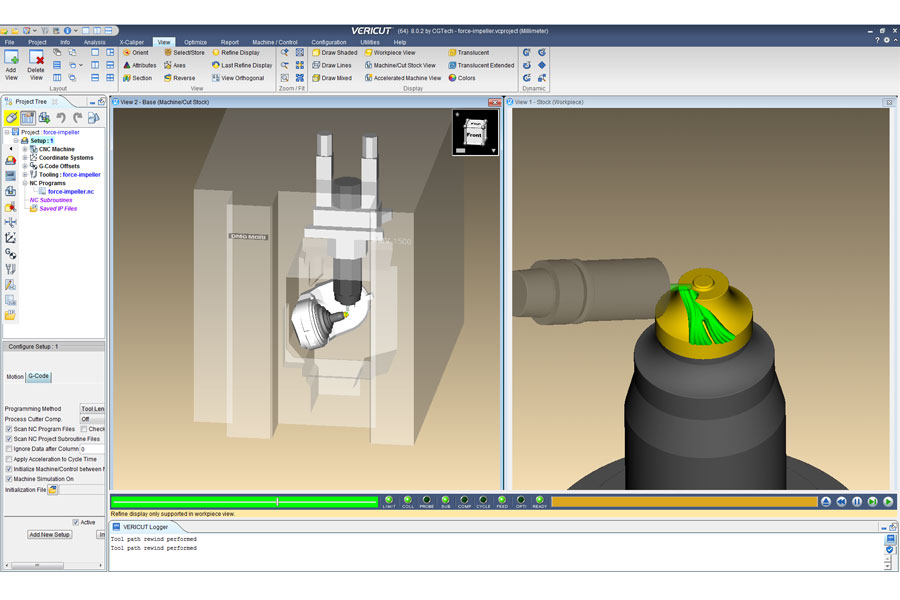The height and width of the screenshot is (600, 900).
Task: Click the undo arrow in Project Tree
Action: (x=61, y=118)
